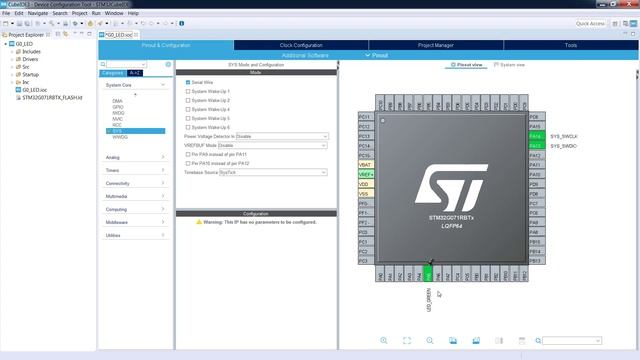Expand the Multimedia category
The height and width of the screenshot is (360, 640).
pos(135,196)
